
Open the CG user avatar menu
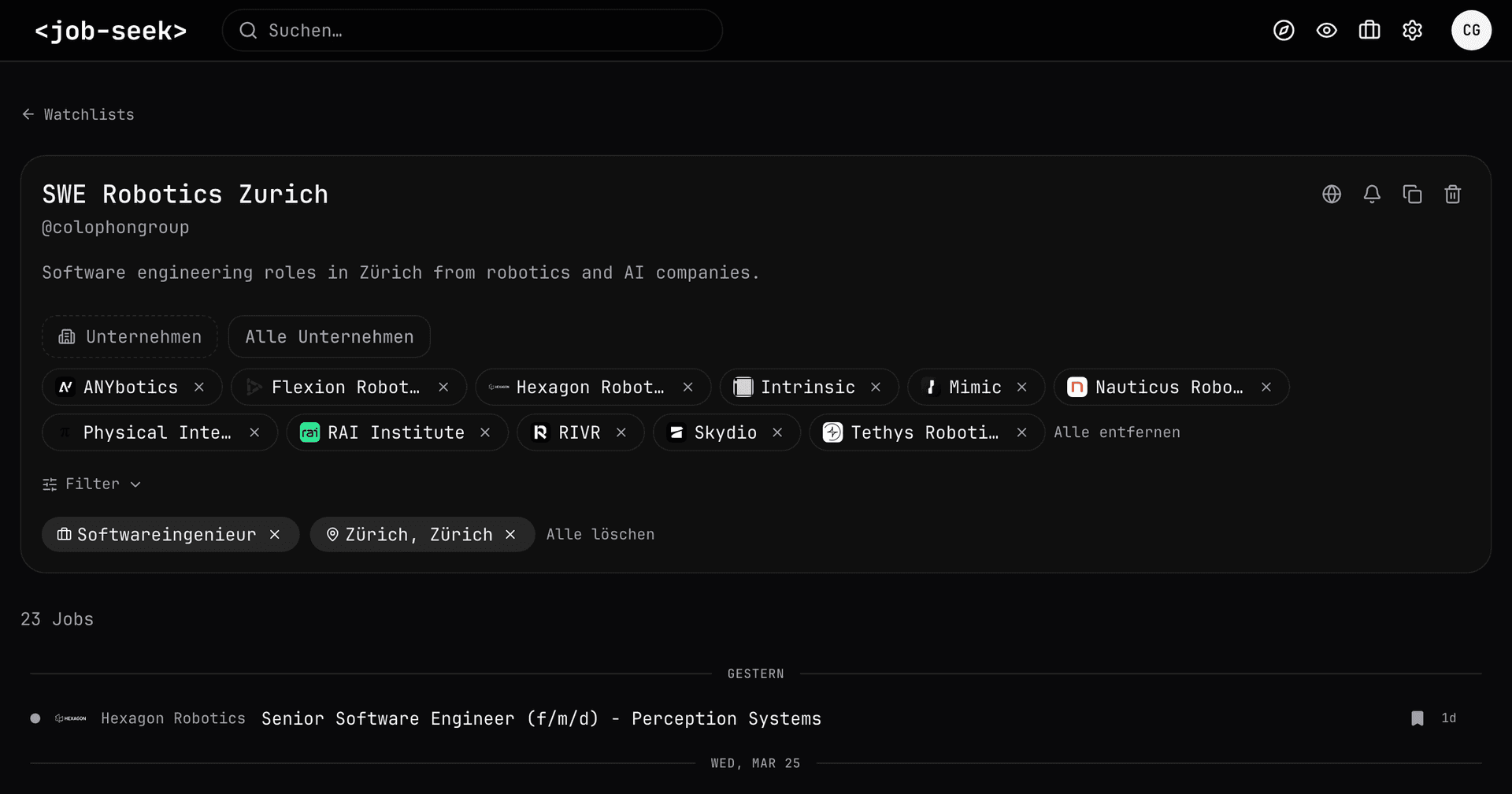pos(1471,31)
